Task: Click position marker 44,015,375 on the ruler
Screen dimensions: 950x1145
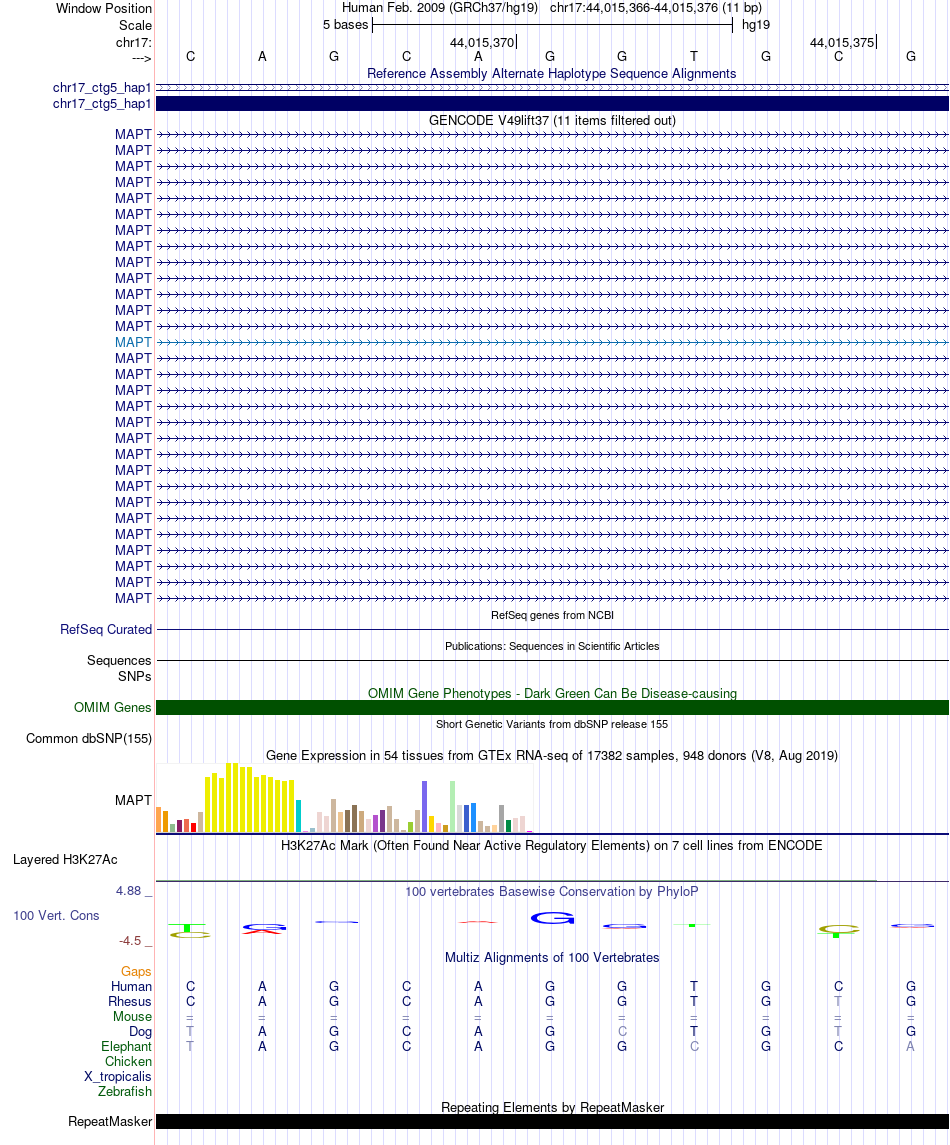Action: click(x=842, y=42)
